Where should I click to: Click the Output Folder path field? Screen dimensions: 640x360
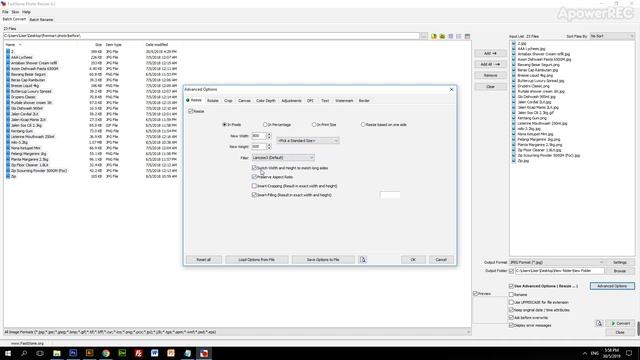tap(559, 271)
